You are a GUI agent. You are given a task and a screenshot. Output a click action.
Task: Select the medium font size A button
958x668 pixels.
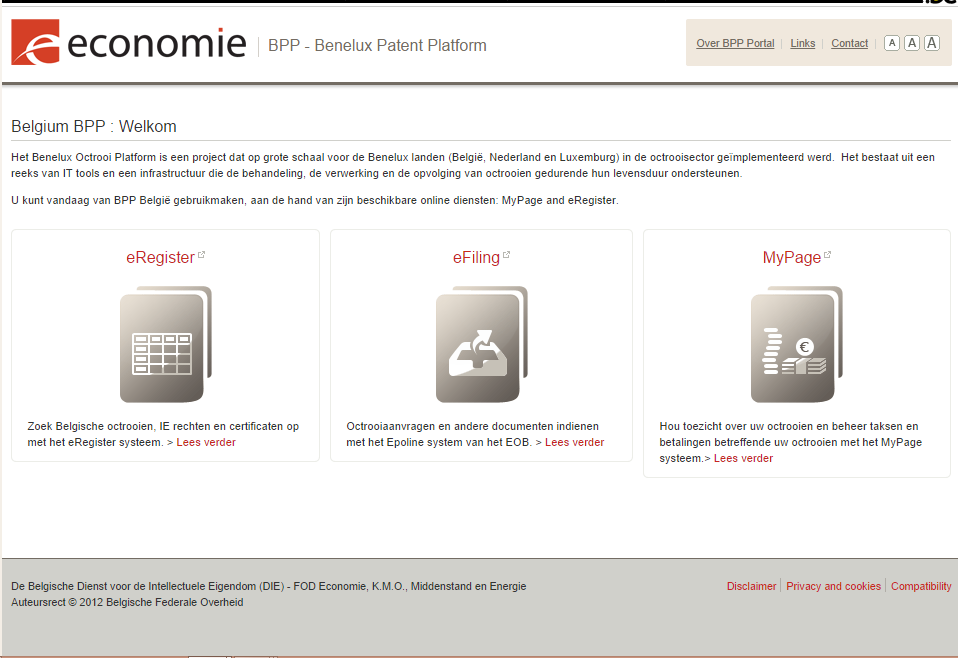(x=912, y=43)
